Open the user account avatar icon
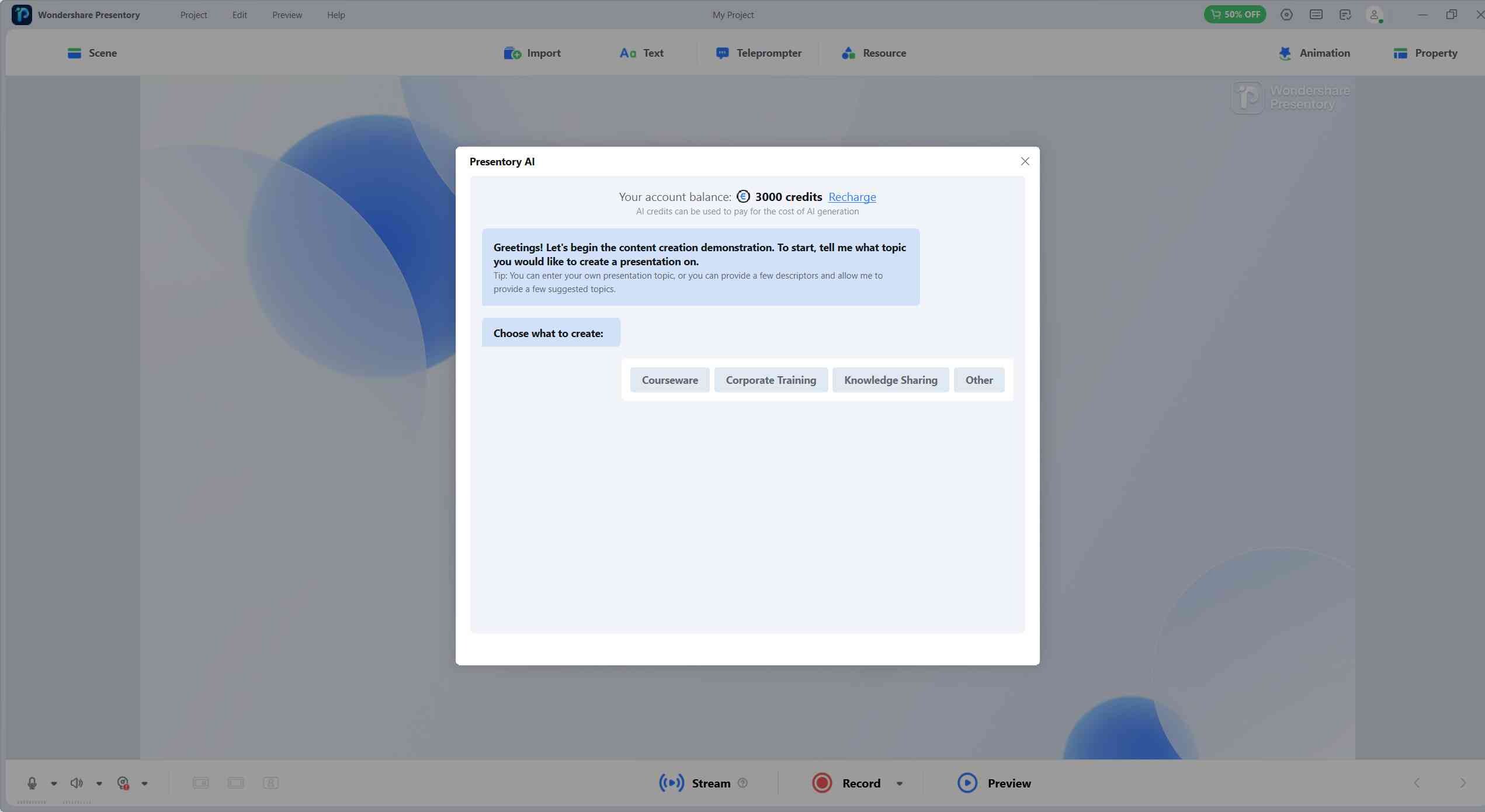Screen dimensions: 1485x812 tap(1374, 15)
